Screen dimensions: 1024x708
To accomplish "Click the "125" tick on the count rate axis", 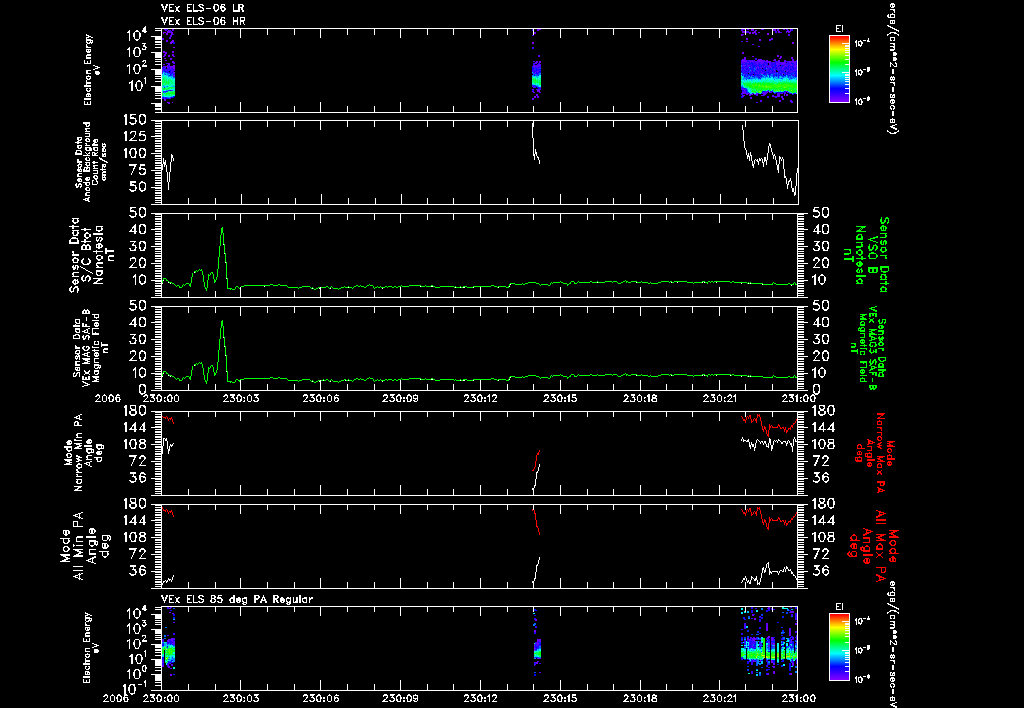I will [x=133, y=138].
